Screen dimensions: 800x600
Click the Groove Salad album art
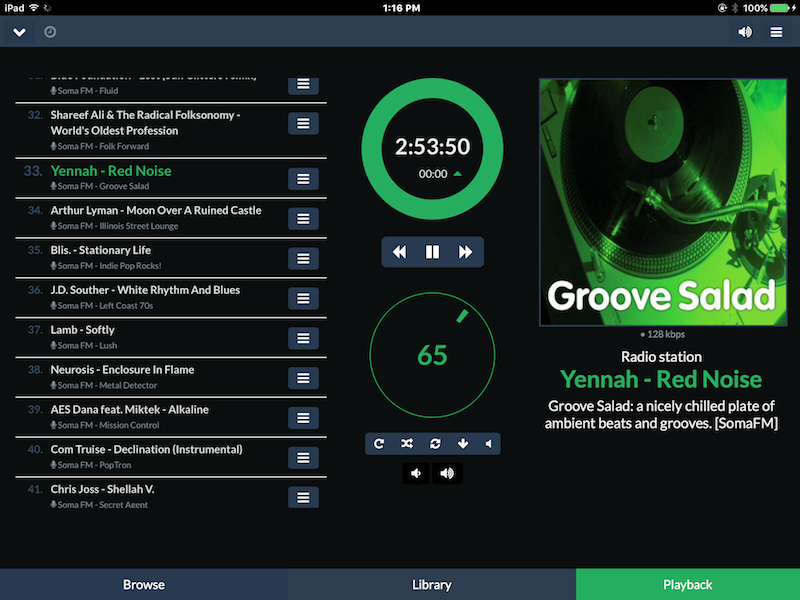click(663, 202)
